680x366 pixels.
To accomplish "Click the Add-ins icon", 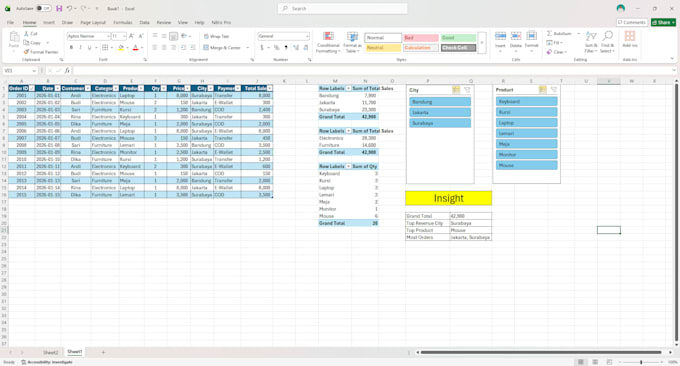I will click(630, 36).
